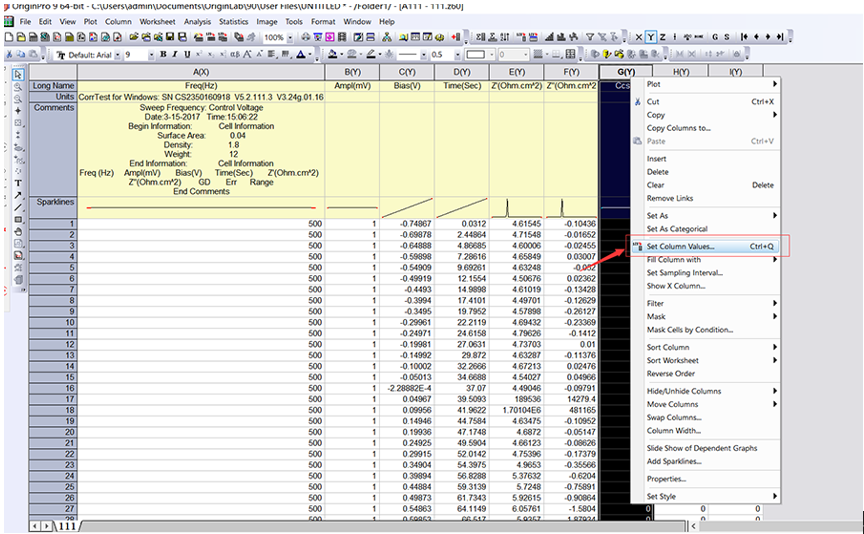This screenshot has height=534, width=864.
Task: Expand the Plot submenu in the context menu
Action: pos(705,84)
